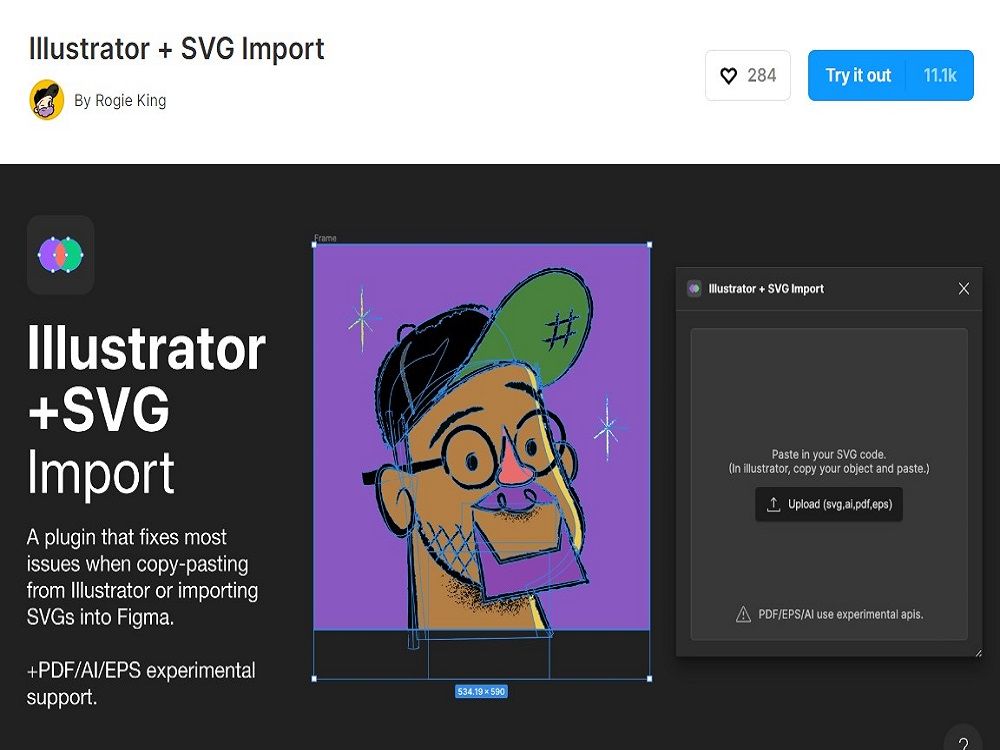
Task: Click the frame's top-right selection handle
Action: tap(650, 244)
